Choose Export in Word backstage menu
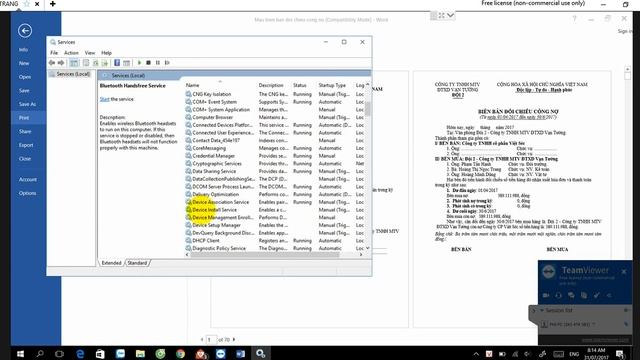The image size is (640, 360). pos(26,145)
